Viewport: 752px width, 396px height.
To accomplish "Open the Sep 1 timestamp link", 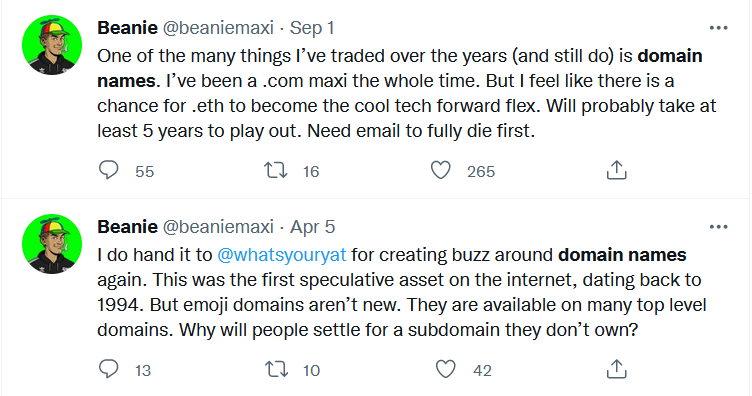I will pyautogui.click(x=312, y=28).
